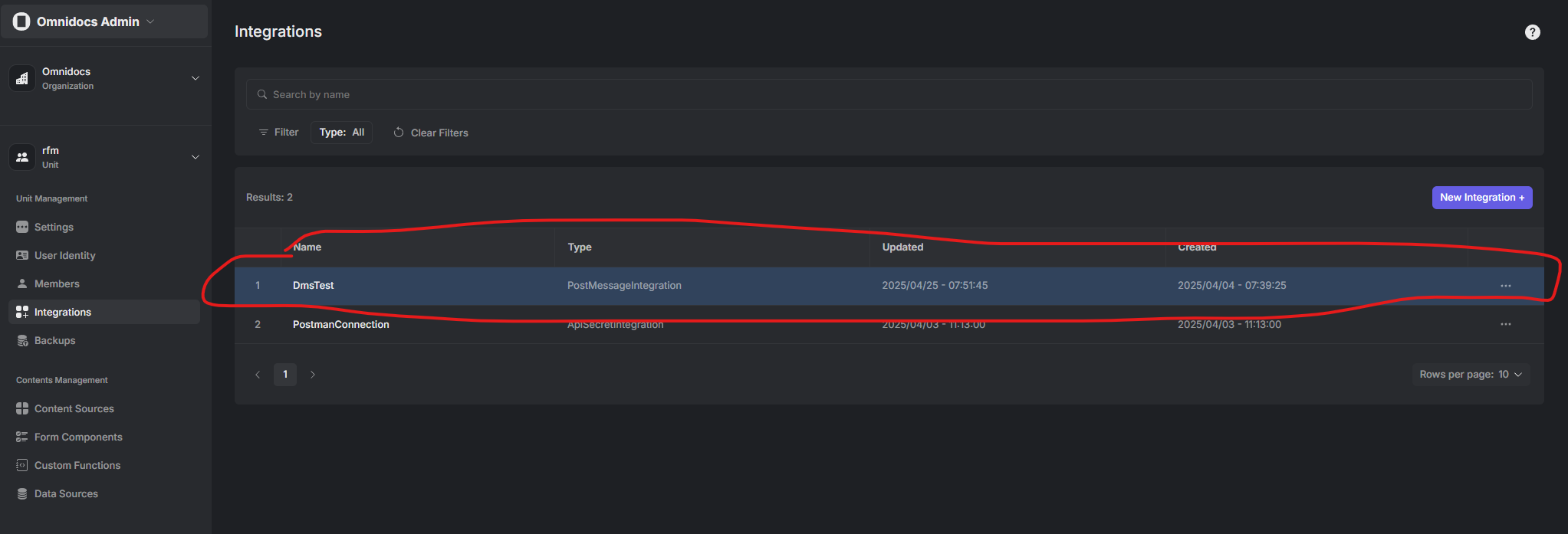
Task: Go to the next results page
Action: (313, 375)
